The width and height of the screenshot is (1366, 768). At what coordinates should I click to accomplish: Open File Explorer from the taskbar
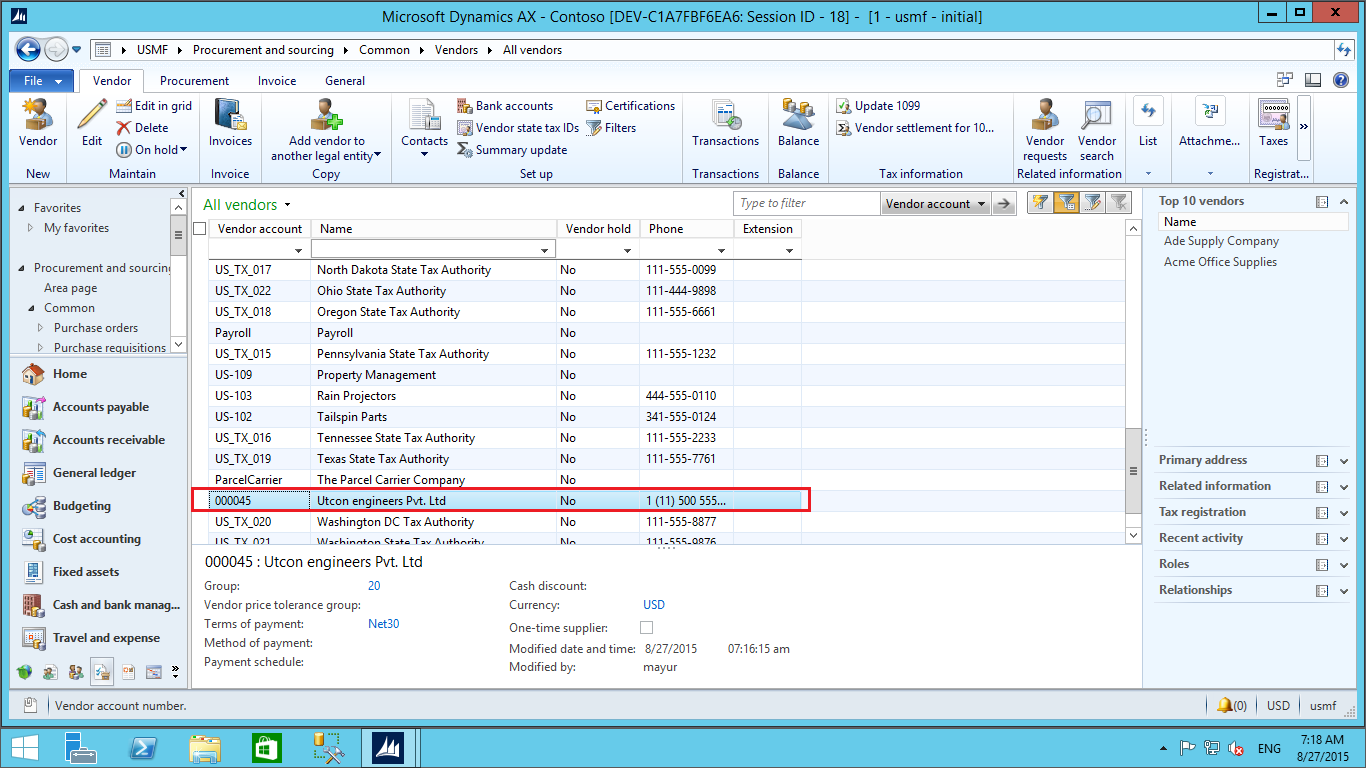tap(205, 747)
